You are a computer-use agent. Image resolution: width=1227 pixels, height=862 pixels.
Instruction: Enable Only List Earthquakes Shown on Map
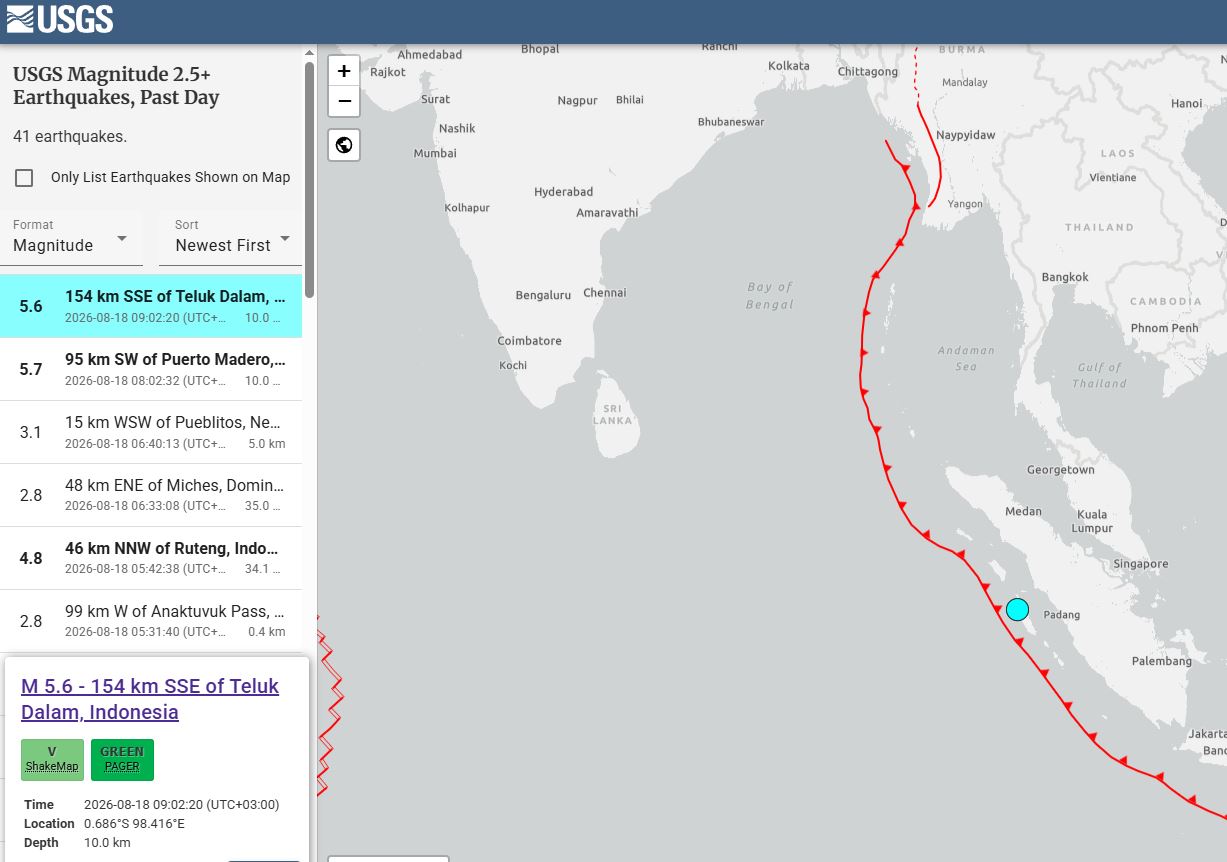point(24,178)
